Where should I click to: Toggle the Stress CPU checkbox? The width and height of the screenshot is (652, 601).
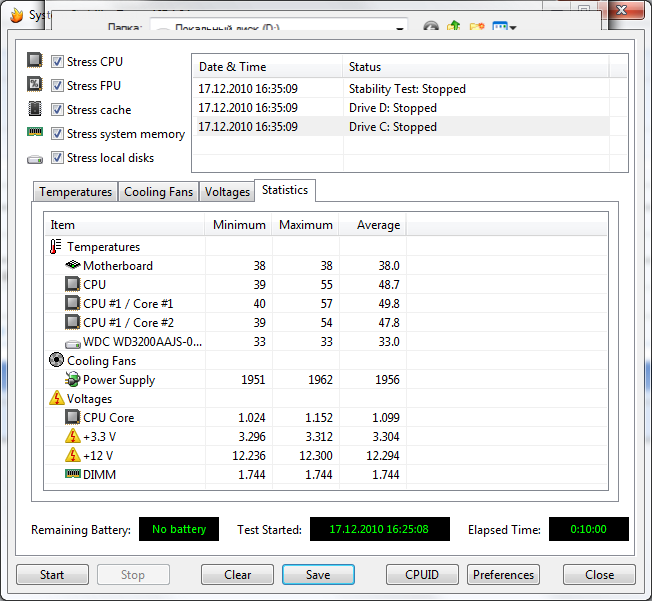(x=57, y=62)
